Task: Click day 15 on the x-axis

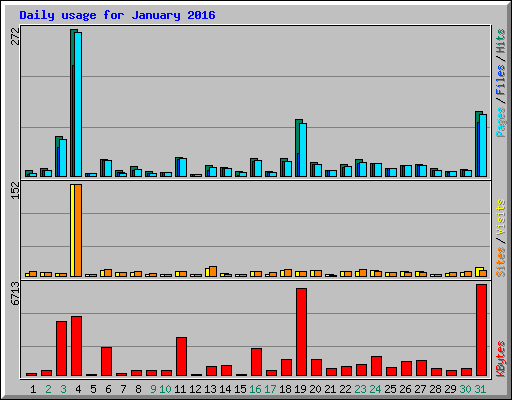Action: 240,389
